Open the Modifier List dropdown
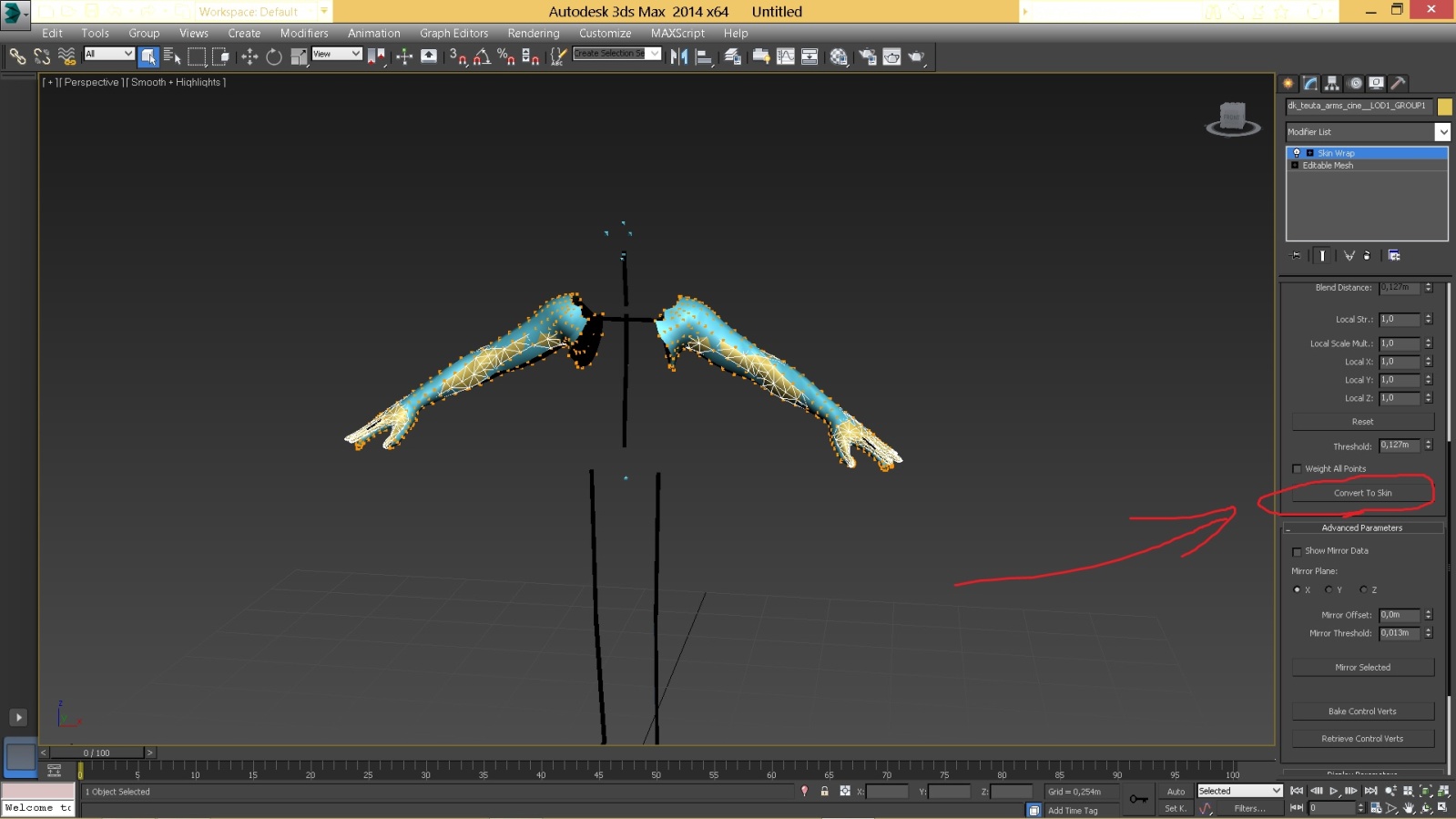Image resolution: width=1456 pixels, height=819 pixels. (1368, 132)
